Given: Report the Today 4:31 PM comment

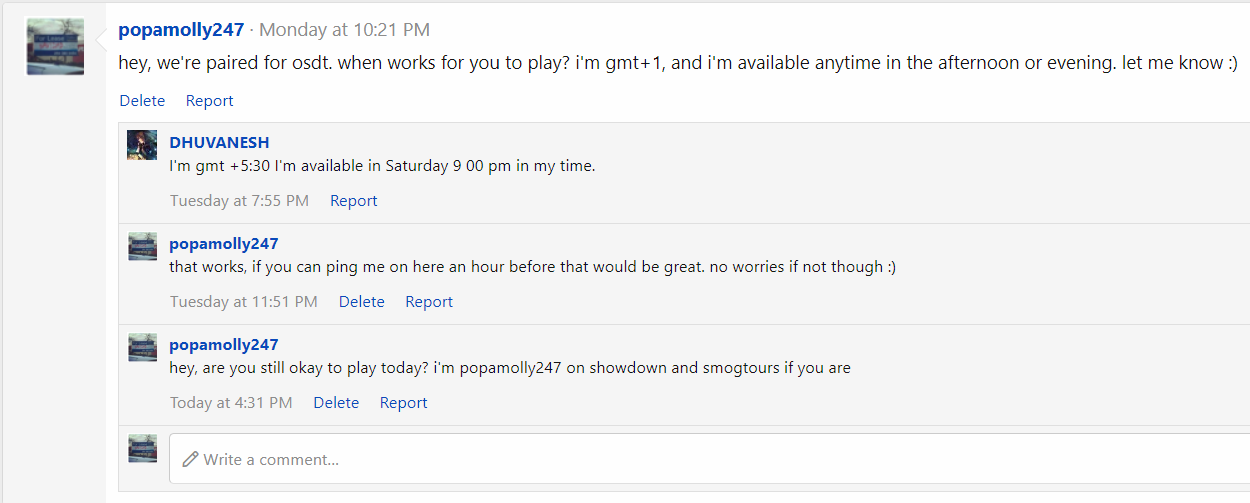Looking at the screenshot, I should point(403,402).
